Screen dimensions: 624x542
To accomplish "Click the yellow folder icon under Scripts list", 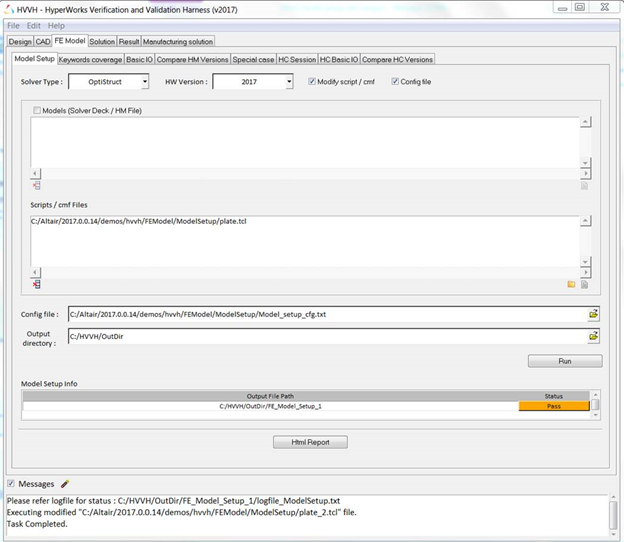I will (x=571, y=284).
